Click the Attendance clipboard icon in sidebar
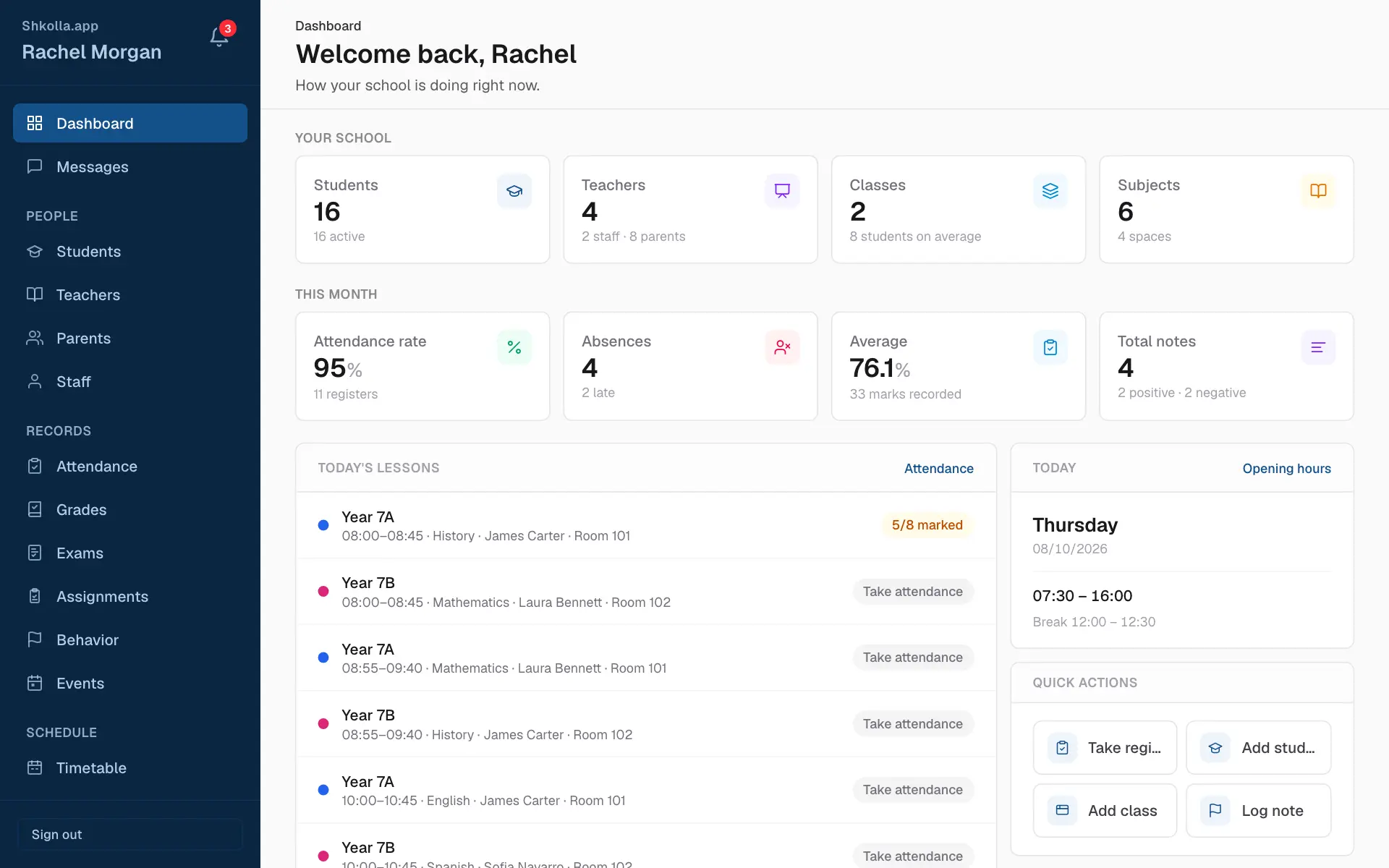This screenshot has width=1389, height=868. [35, 466]
